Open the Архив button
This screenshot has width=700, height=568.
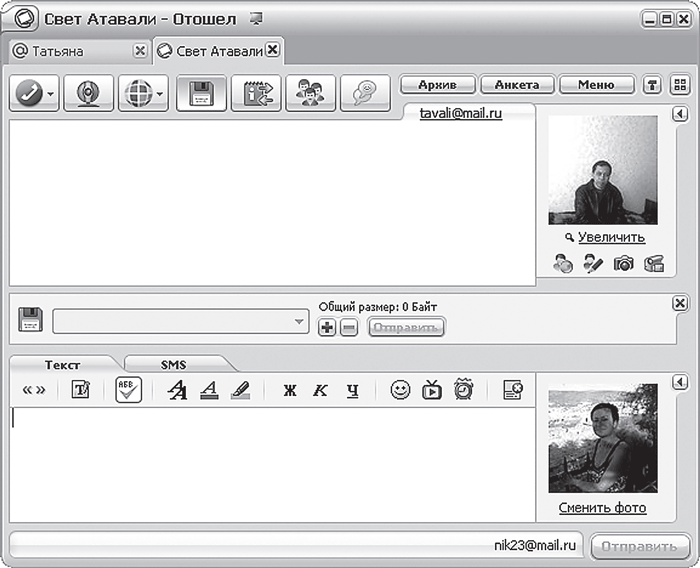[437, 85]
